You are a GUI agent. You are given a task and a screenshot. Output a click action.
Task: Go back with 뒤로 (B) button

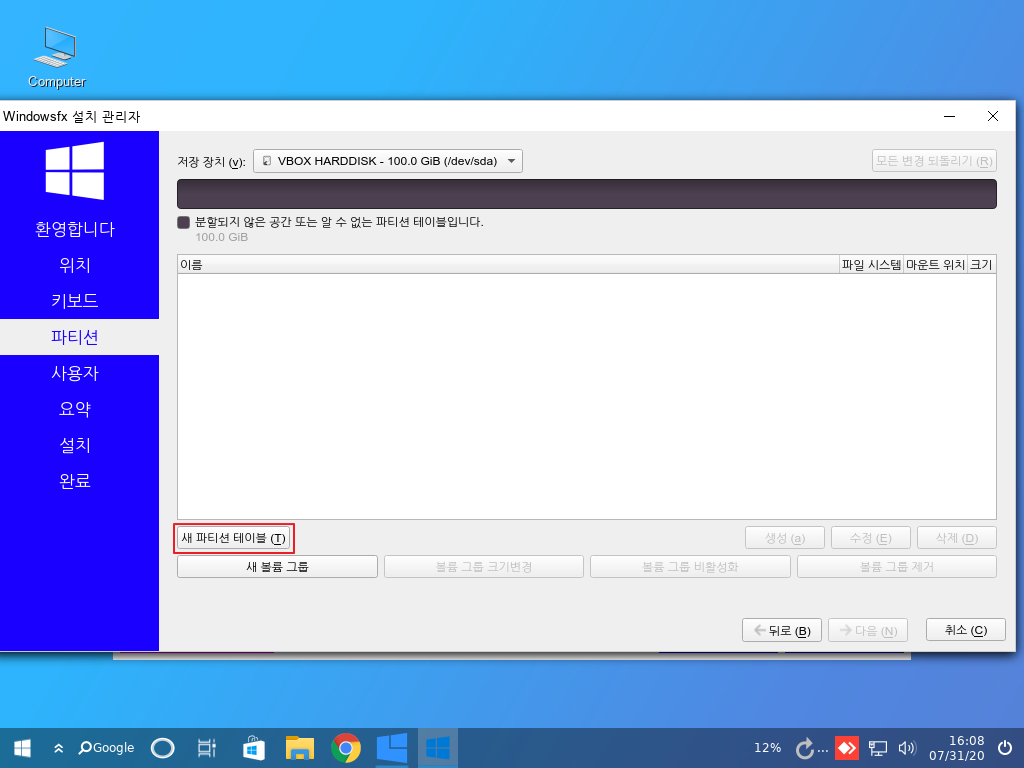(782, 631)
